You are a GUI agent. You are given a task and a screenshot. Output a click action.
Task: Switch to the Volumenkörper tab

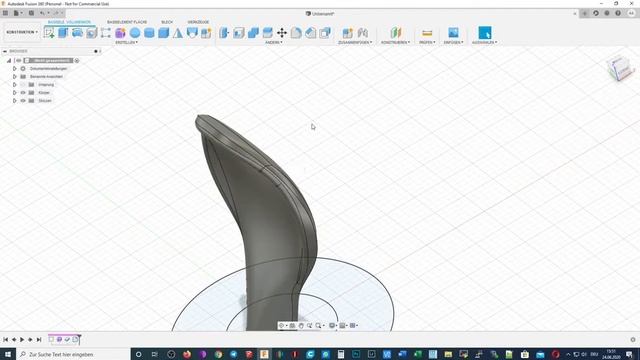click(69, 22)
